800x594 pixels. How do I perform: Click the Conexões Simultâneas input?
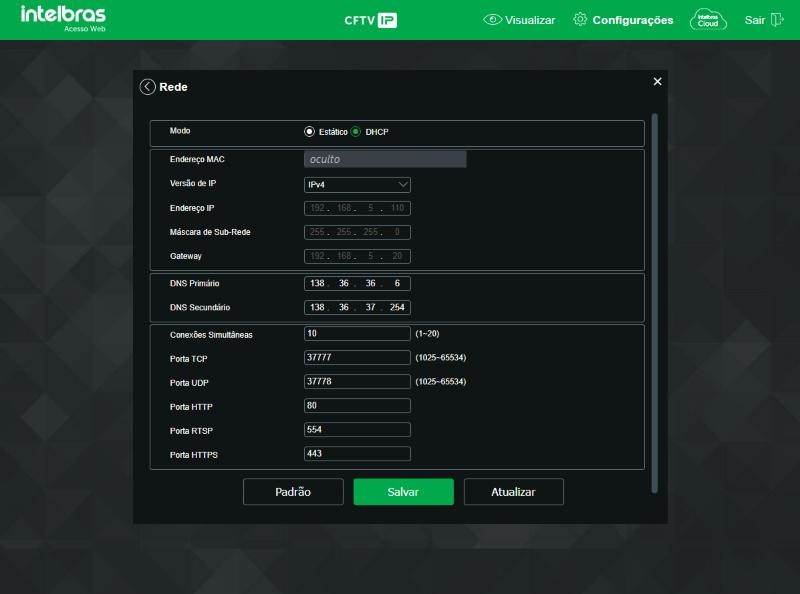[357, 333]
